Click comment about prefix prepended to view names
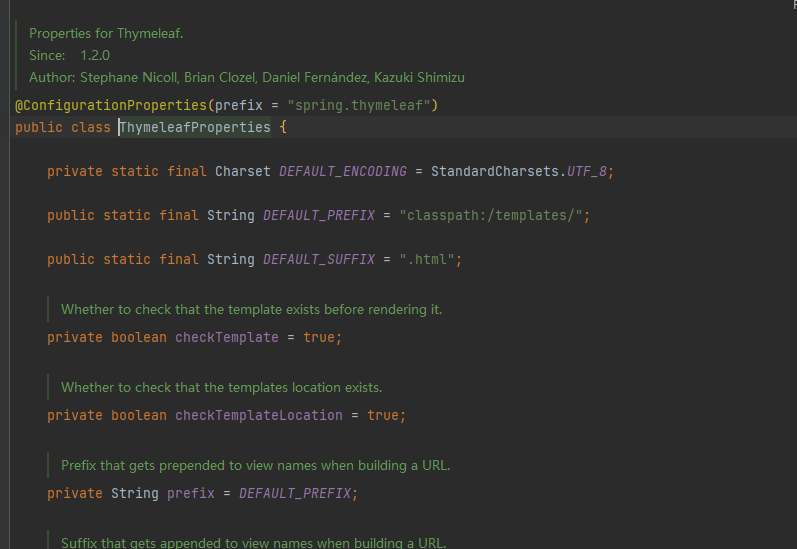Viewport: 797px width, 549px height. coord(256,466)
